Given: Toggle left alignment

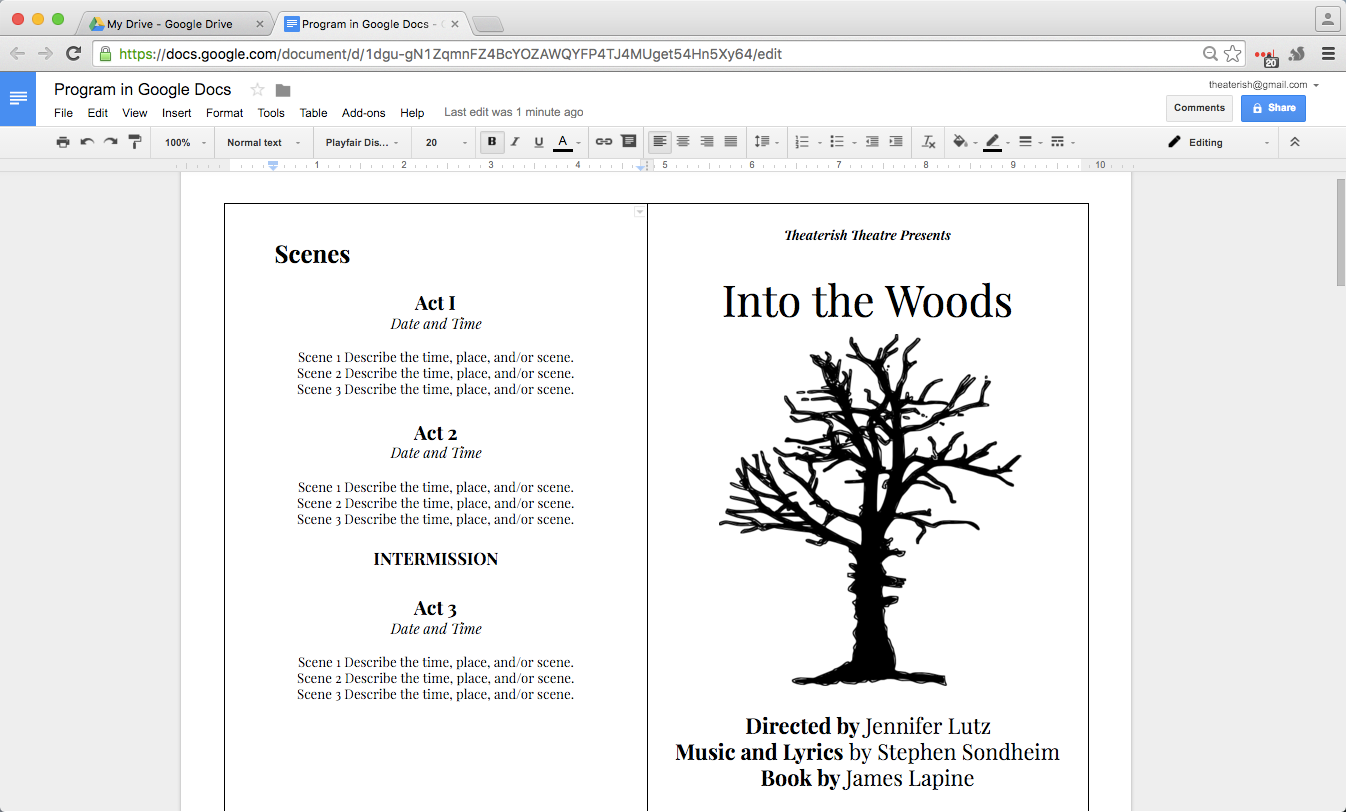Looking at the screenshot, I should [659, 142].
